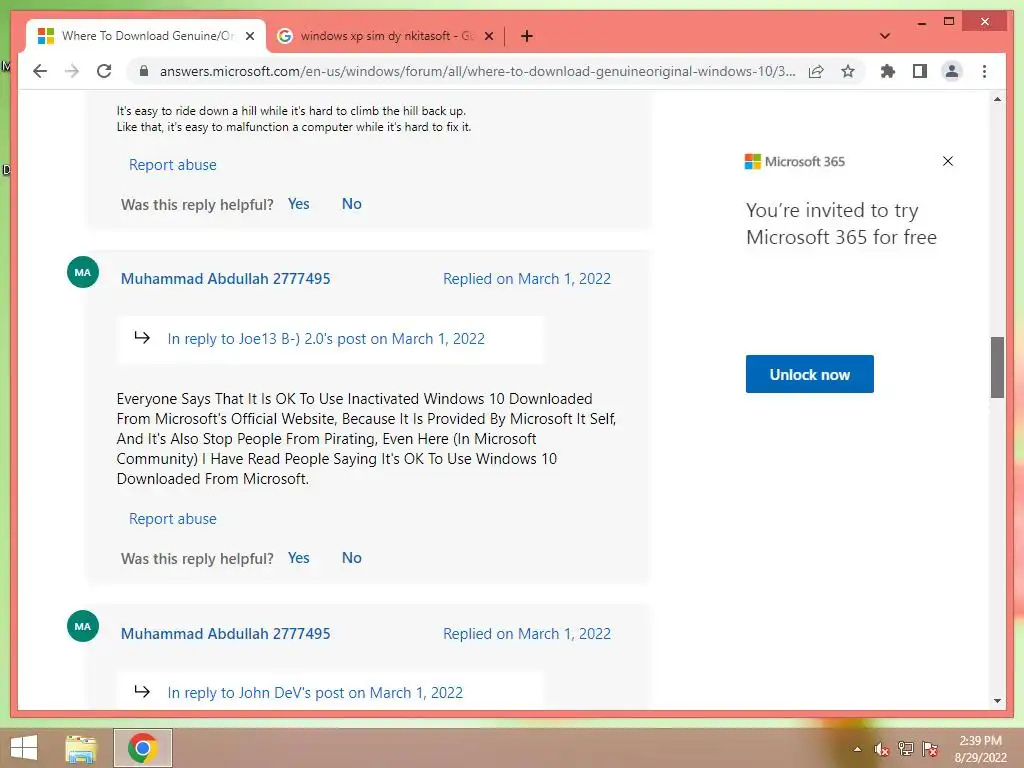Click the address bar URL
The image size is (1024, 768).
pyautogui.click(x=477, y=71)
